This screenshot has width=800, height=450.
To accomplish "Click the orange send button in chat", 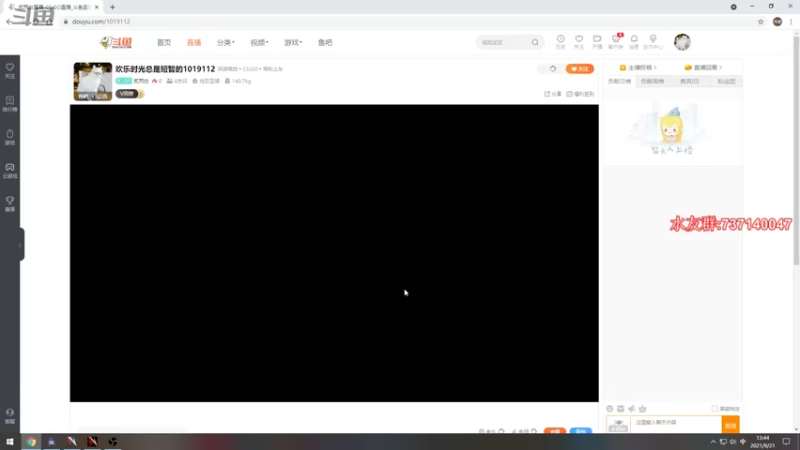I will tap(731, 424).
